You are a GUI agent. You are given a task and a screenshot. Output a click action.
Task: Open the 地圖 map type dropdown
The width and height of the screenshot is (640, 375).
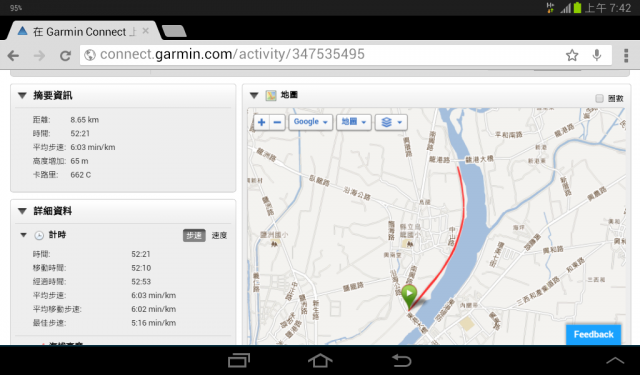(x=353, y=122)
